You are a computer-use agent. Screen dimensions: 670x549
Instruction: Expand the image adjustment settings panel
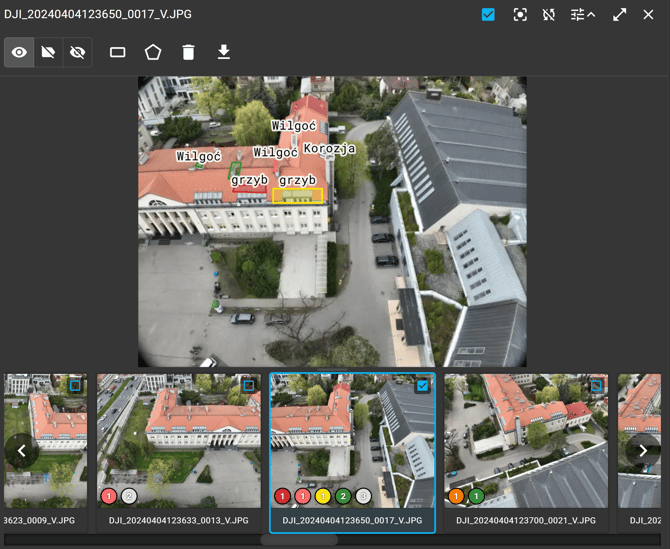pyautogui.click(x=583, y=15)
